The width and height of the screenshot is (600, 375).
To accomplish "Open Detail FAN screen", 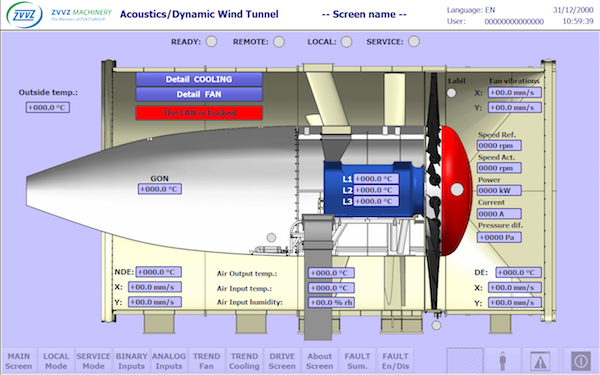I will [x=199, y=94].
